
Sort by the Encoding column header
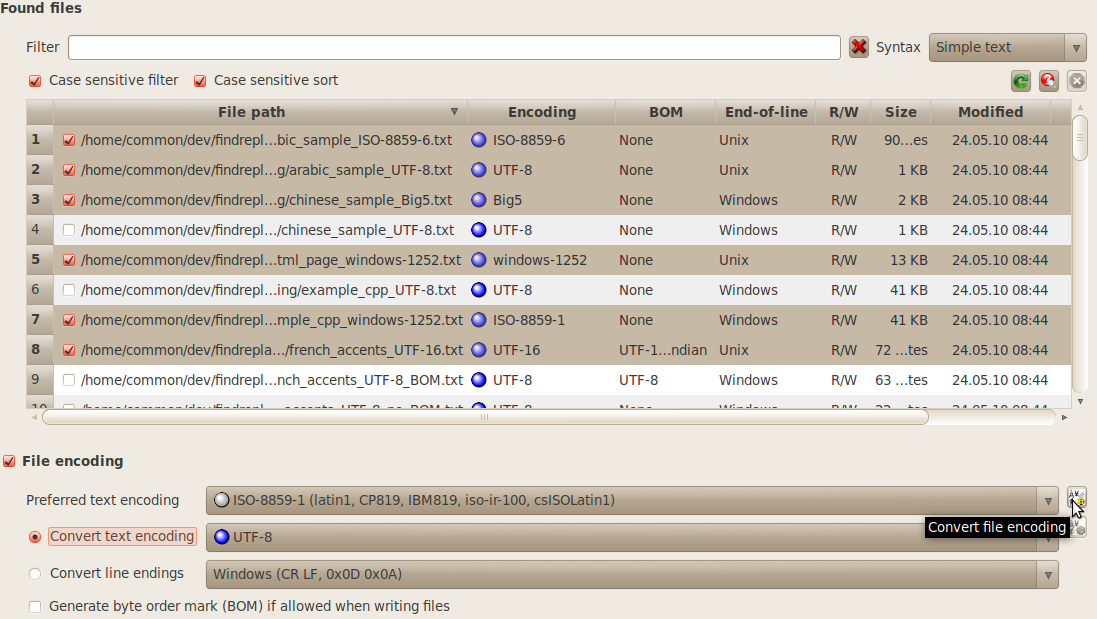541,112
